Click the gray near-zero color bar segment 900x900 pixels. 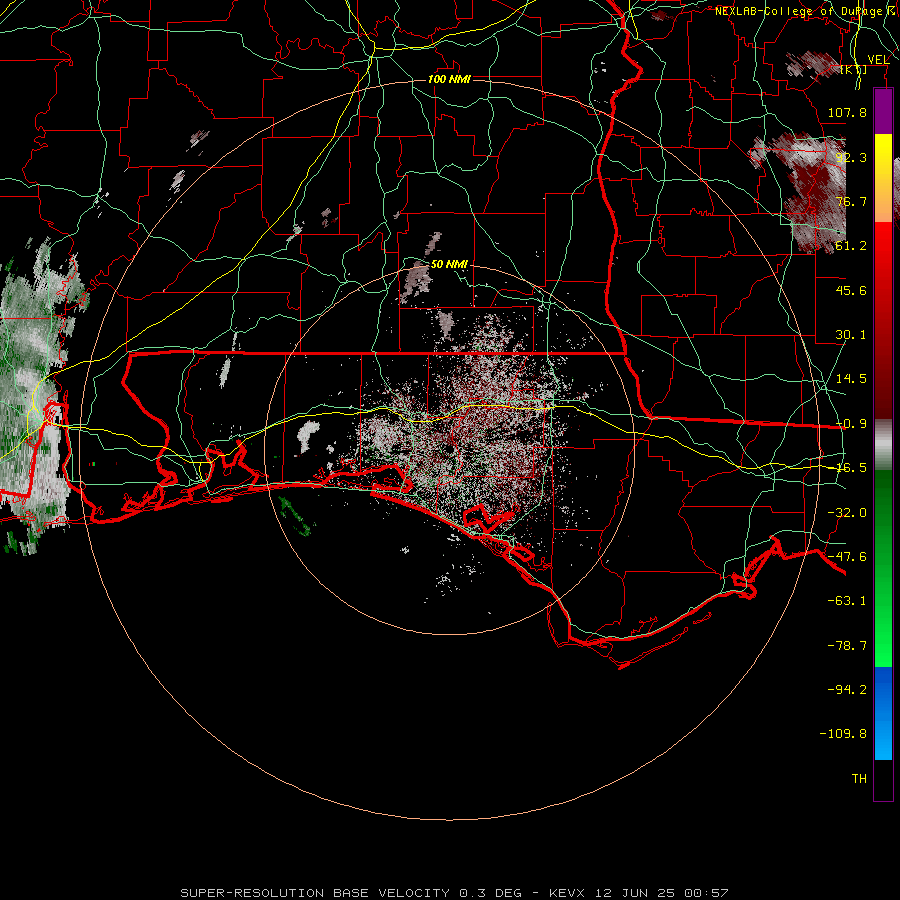[x=883, y=445]
